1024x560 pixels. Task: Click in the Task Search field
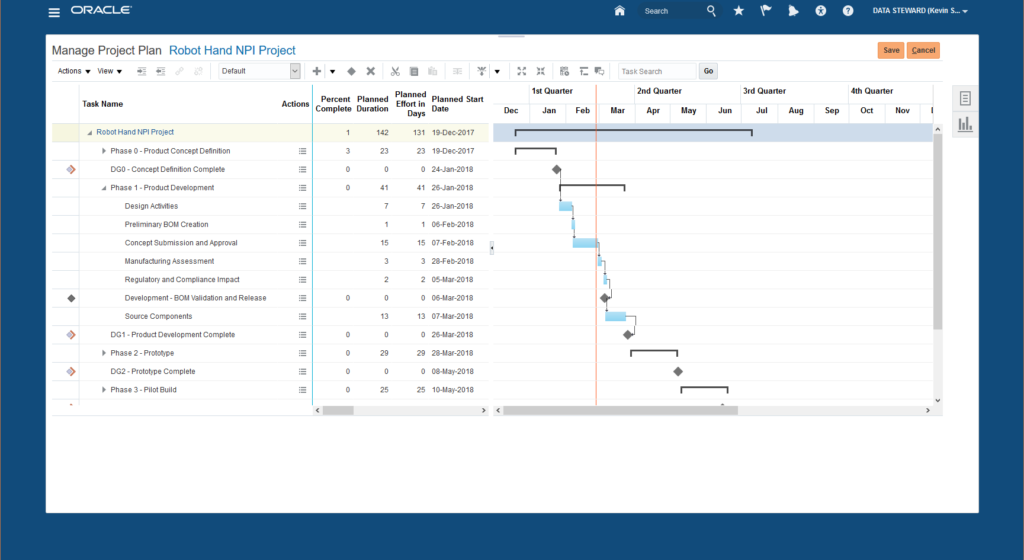[656, 71]
